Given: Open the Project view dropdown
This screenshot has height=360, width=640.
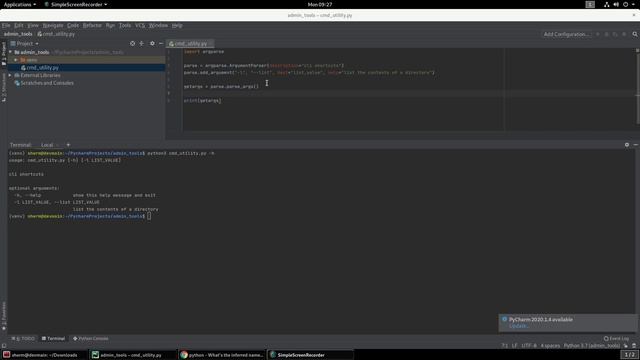Looking at the screenshot, I should click(24, 43).
